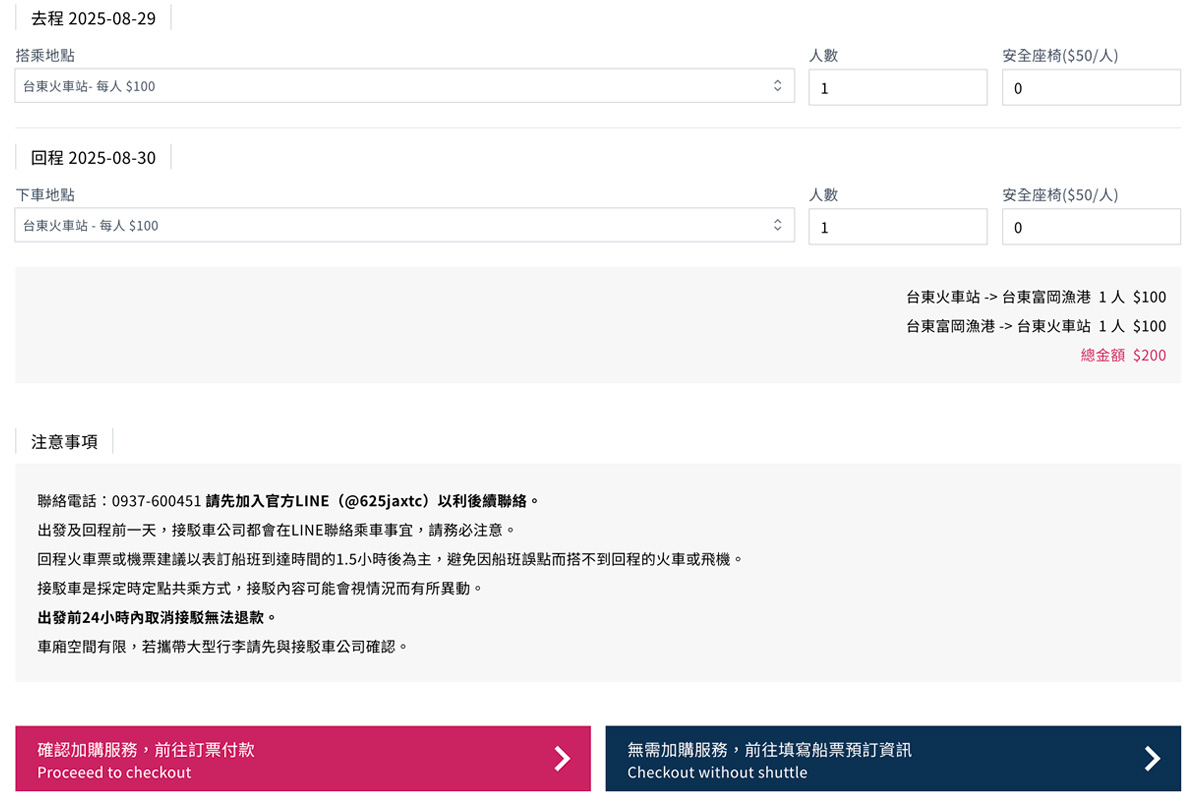Click the 總金額 $200 total line
Viewport: 1200px width, 800px height.
click(x=1123, y=355)
